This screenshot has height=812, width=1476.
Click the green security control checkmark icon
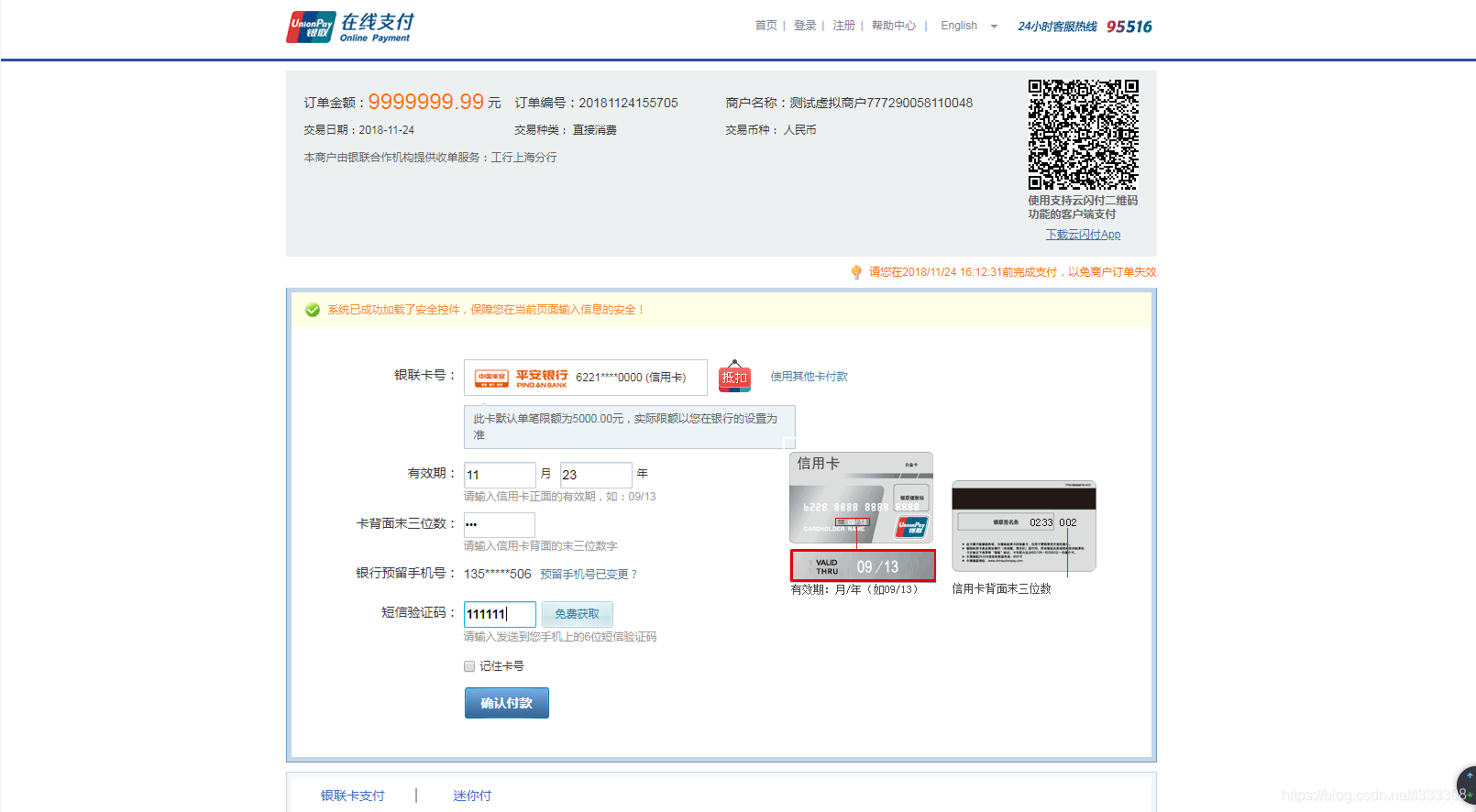click(313, 310)
